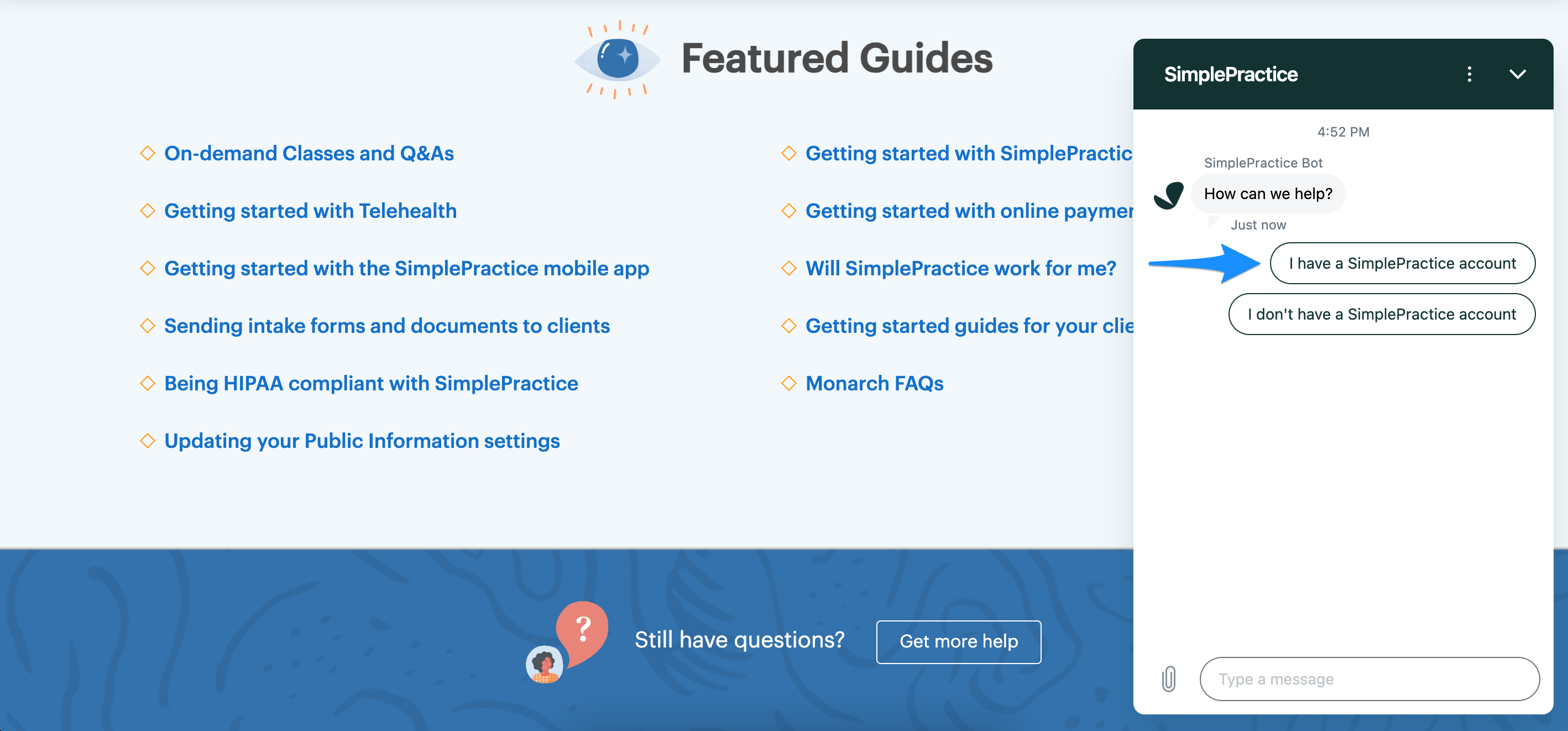Open On-demand Classes and Q&As guide
The image size is (1568, 731).
[x=309, y=153]
